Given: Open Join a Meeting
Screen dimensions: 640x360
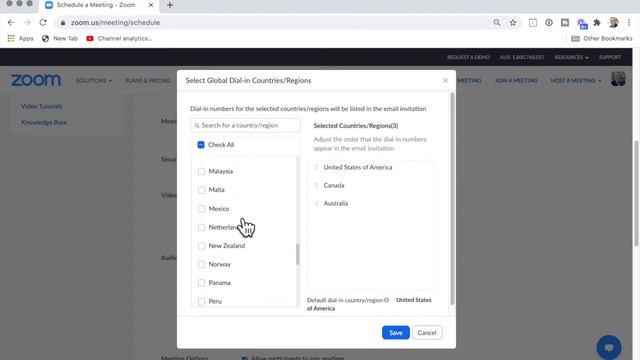Looking at the screenshot, I should coord(516,80).
